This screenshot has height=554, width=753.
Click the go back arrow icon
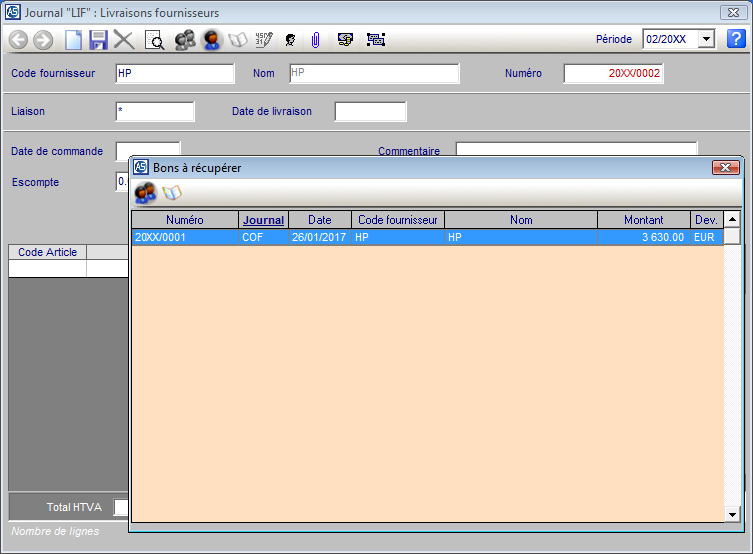point(18,40)
